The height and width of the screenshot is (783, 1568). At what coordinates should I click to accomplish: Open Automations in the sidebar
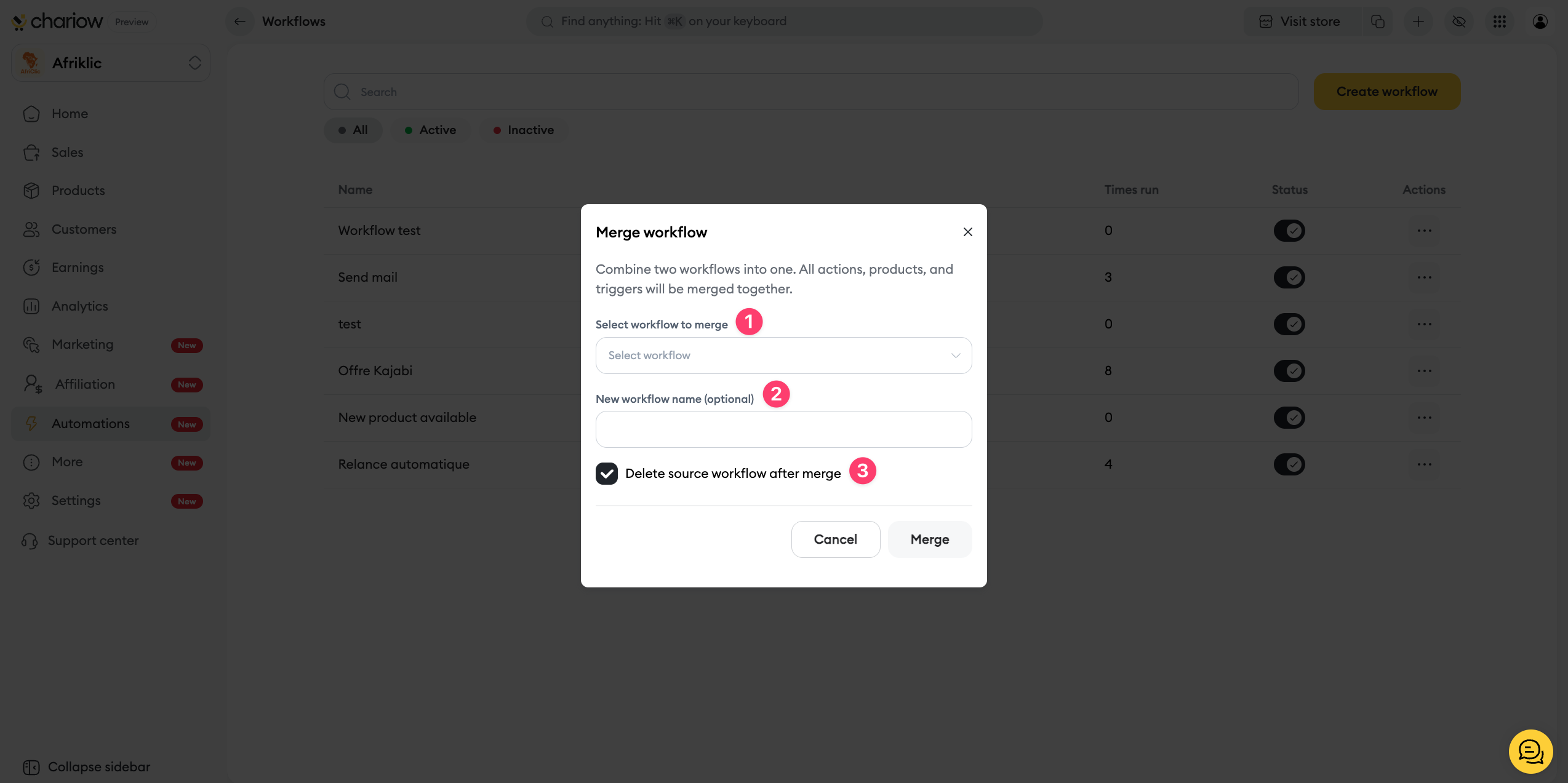(x=90, y=424)
